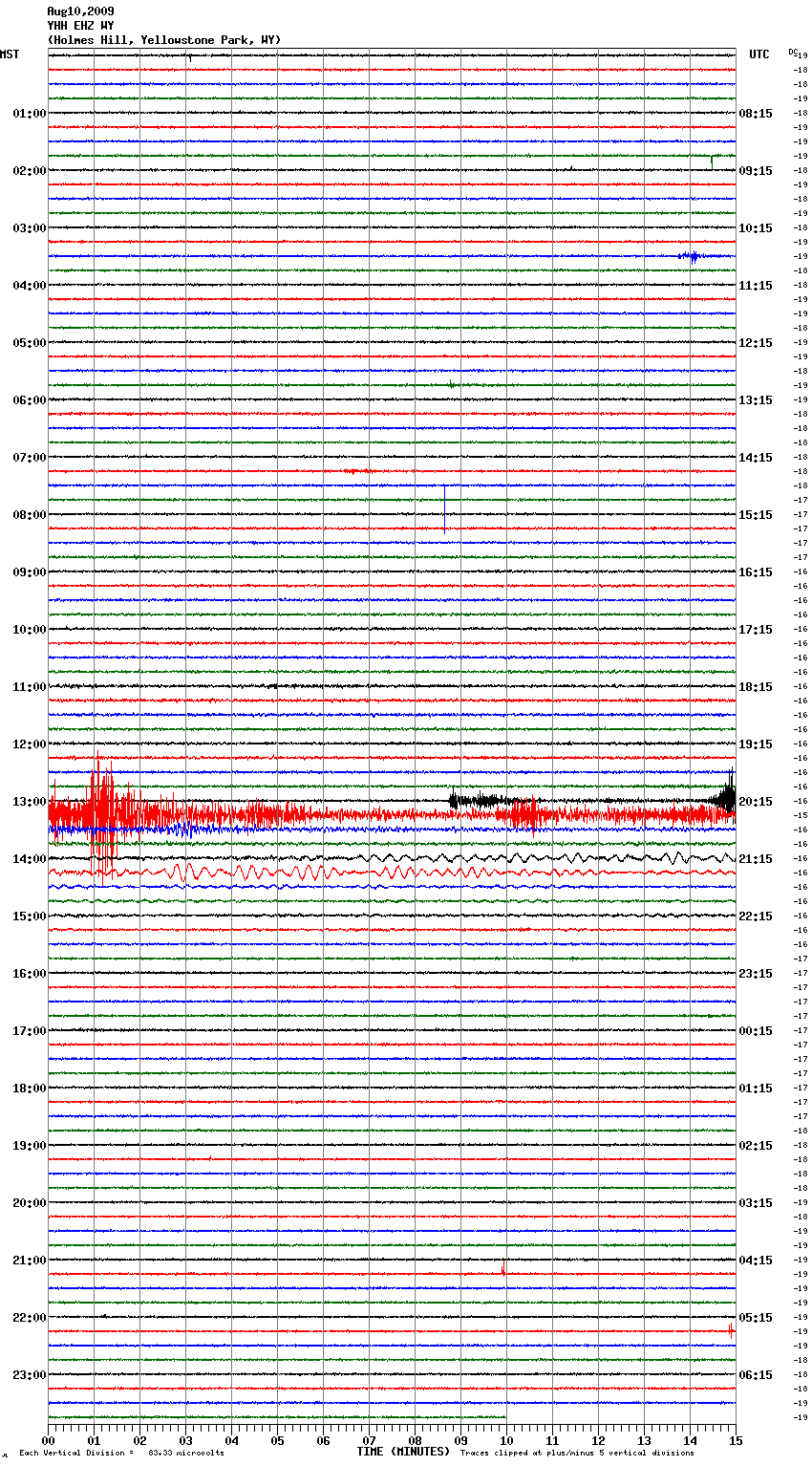Select the 21:00 MST hour label
Screen dimensions: 812x1466
[30, 1261]
